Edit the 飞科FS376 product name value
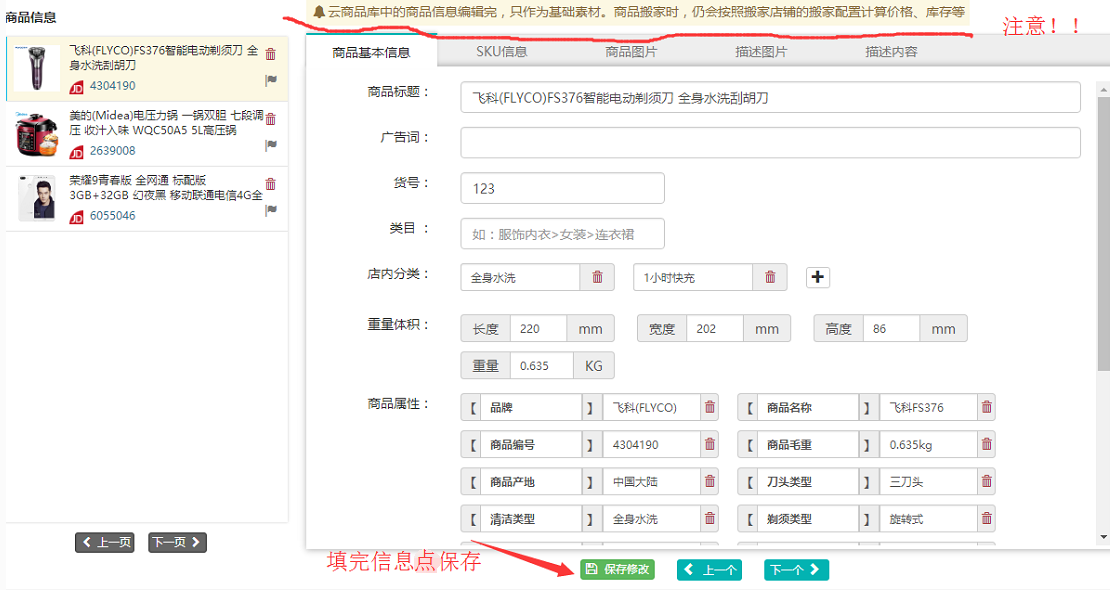 (x=929, y=407)
